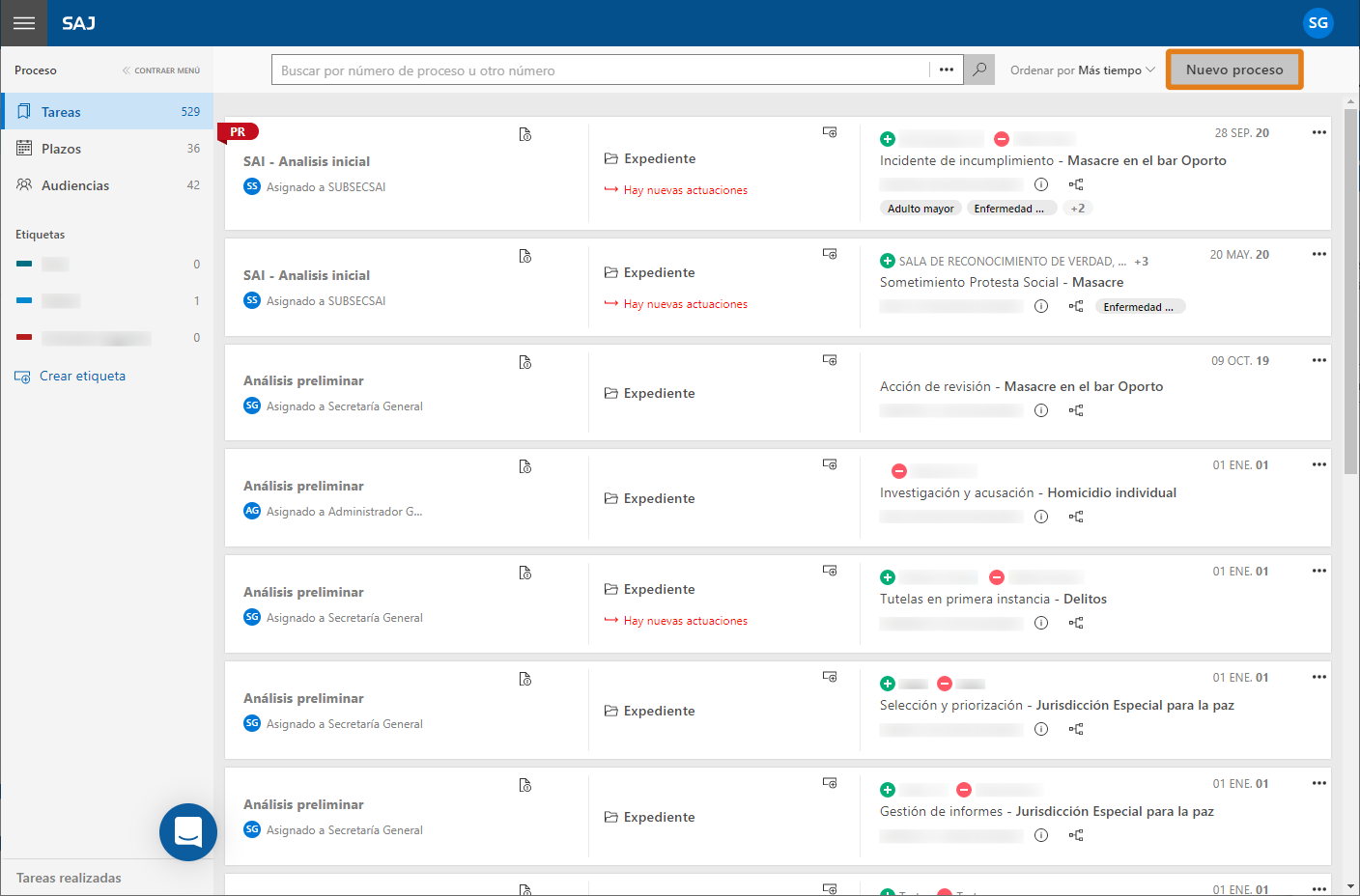Click Hay nuevas actuaciones on Sometimiento Protesta card
The width and height of the screenshot is (1360, 896).
pos(676,304)
